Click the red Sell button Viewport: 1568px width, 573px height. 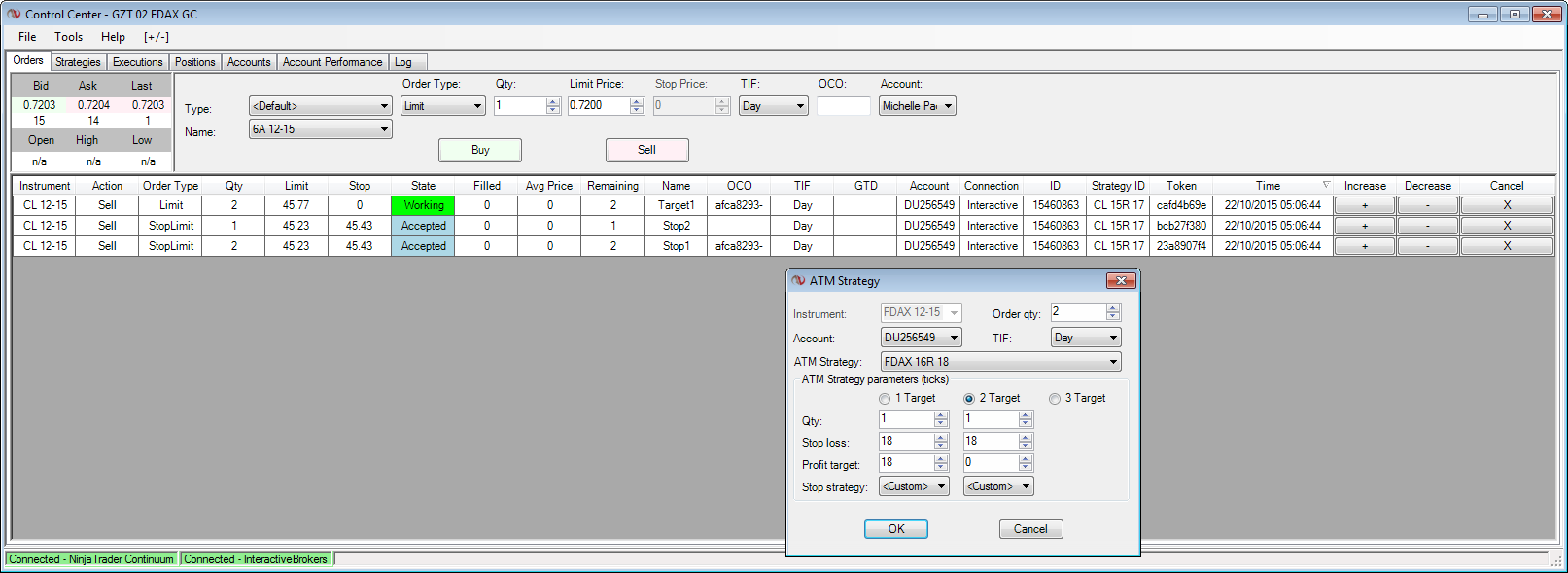(646, 150)
